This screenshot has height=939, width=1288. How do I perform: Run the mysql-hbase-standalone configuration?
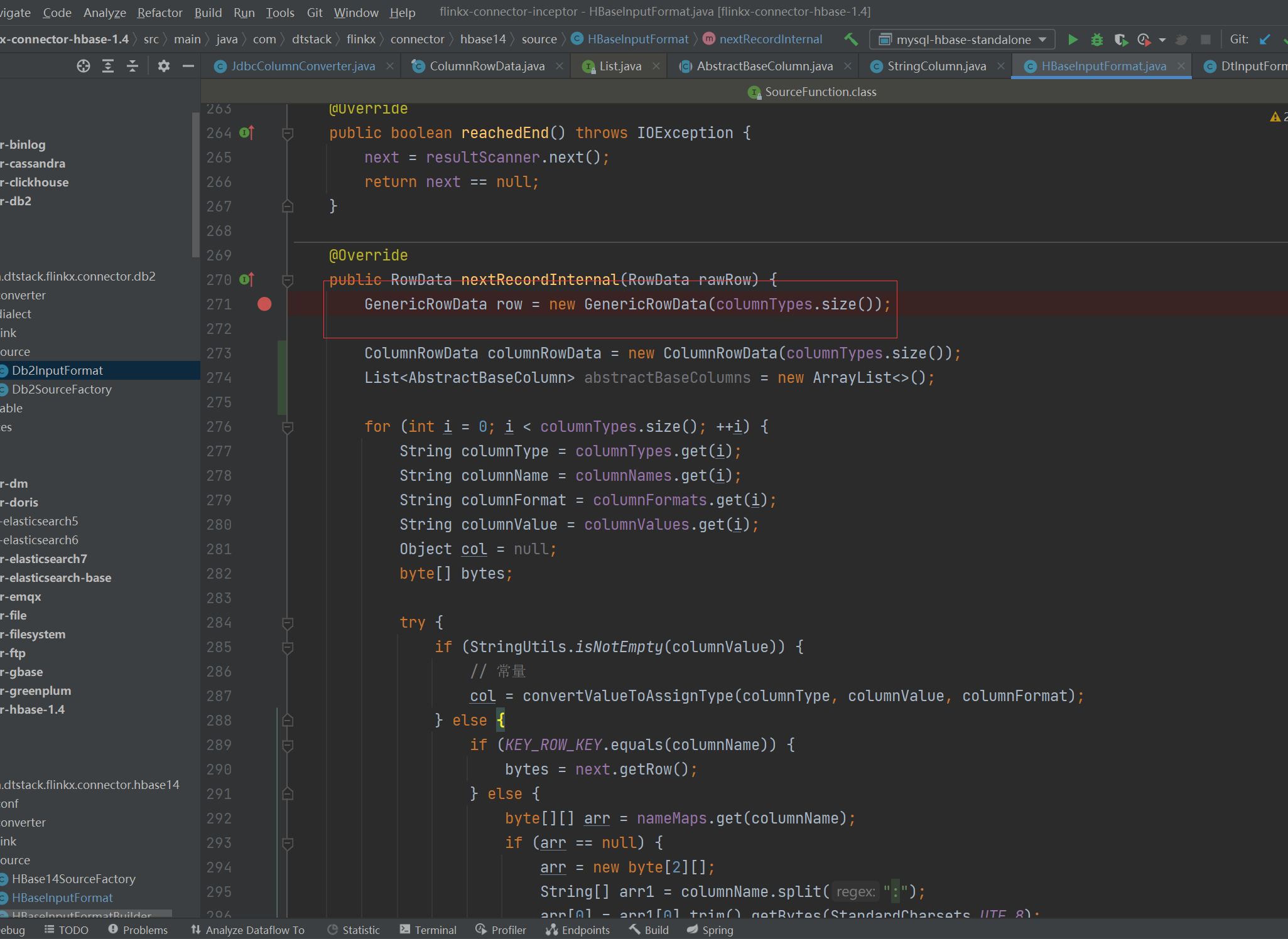[x=1073, y=39]
